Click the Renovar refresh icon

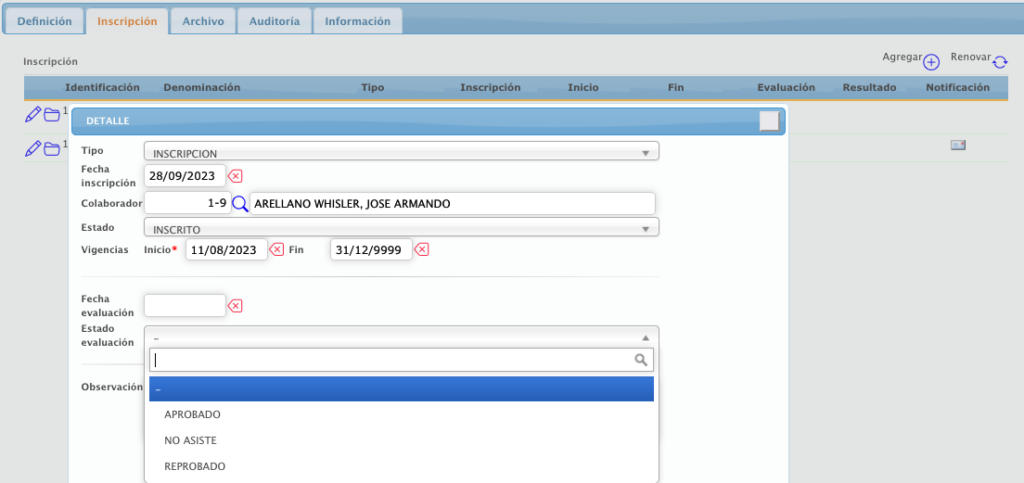pyautogui.click(x=1000, y=63)
